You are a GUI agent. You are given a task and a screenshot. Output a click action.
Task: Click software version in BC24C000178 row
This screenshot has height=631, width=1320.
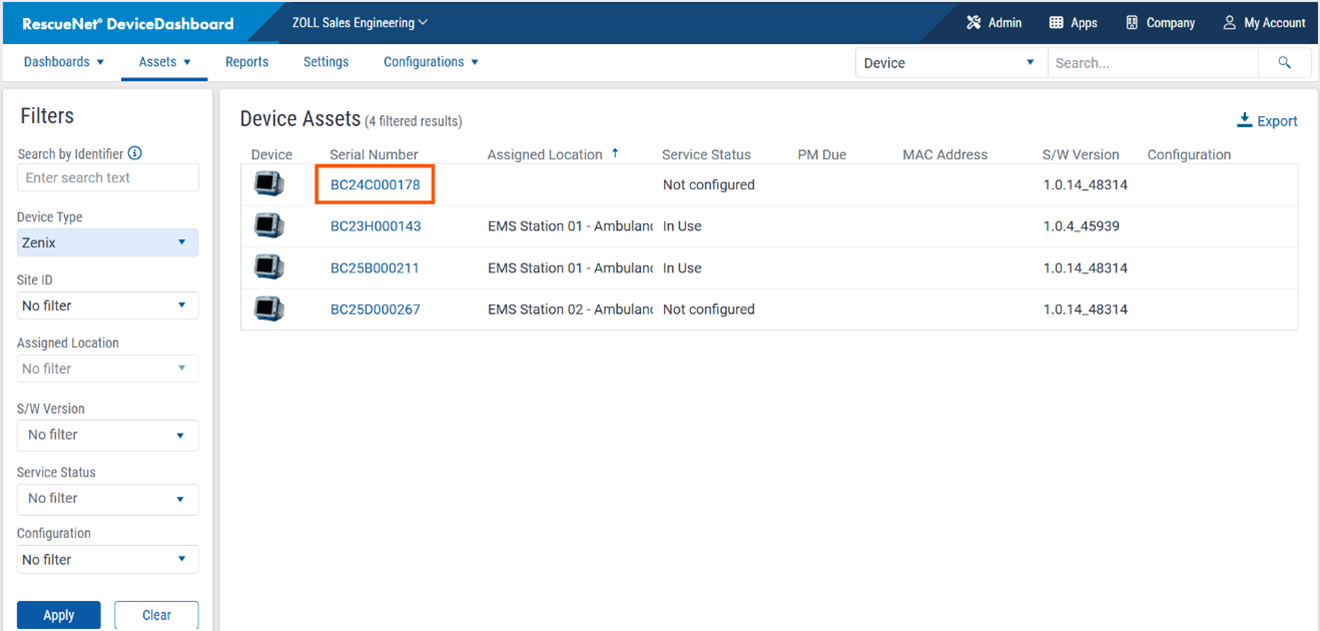(1085, 185)
